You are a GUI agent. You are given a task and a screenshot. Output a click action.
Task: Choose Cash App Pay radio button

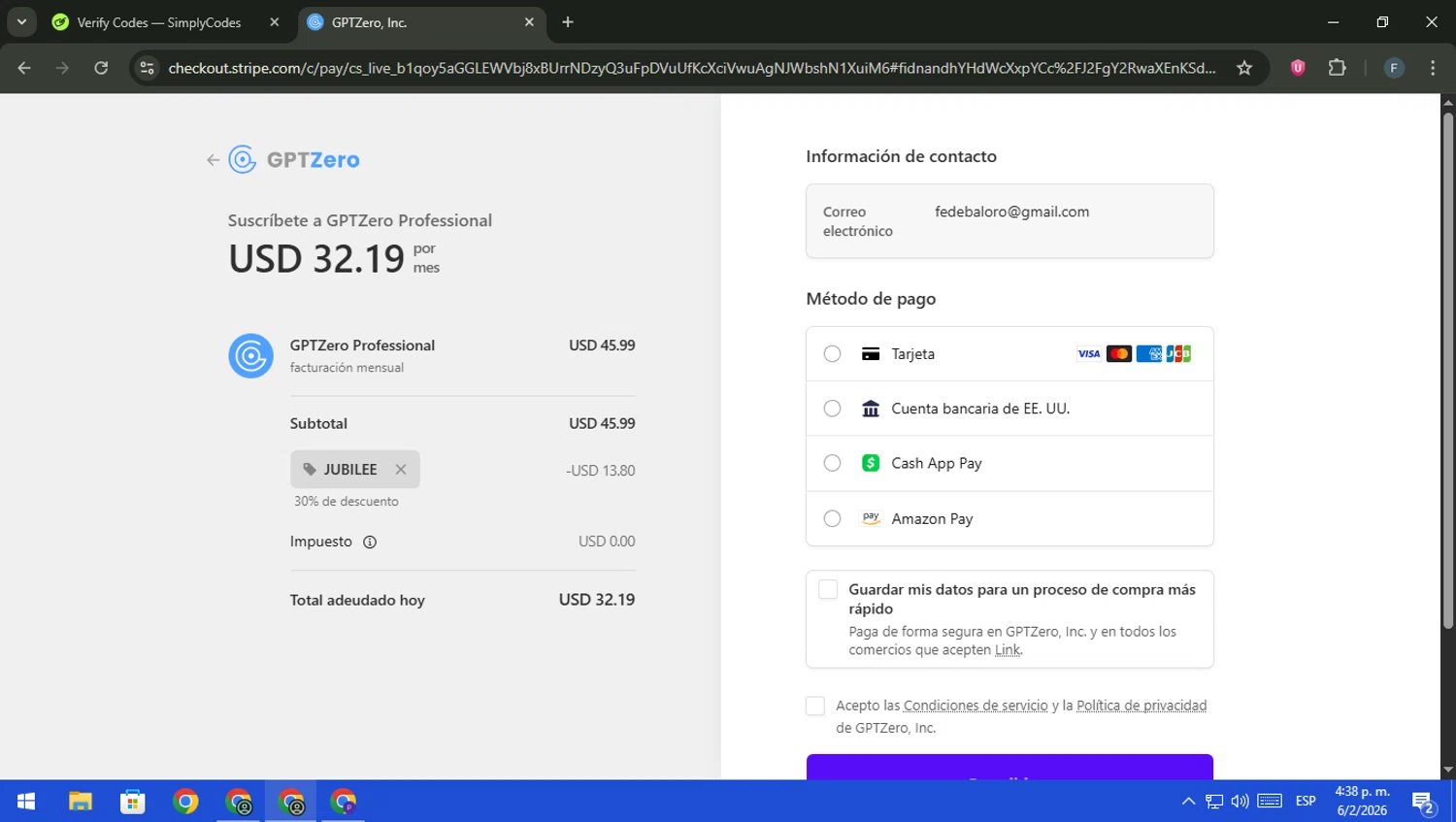832,463
